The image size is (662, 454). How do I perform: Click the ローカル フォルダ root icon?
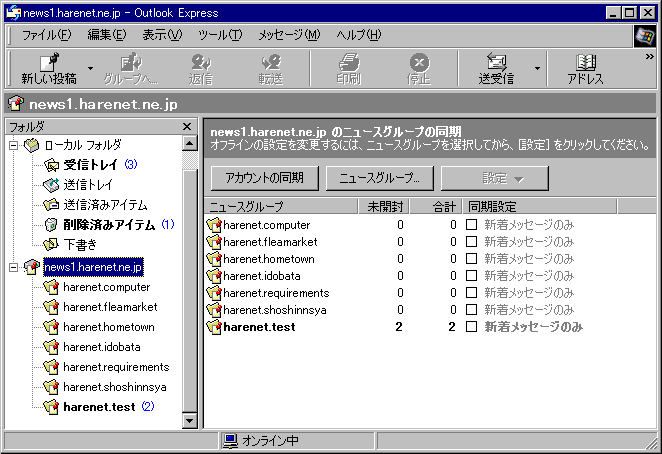[32, 145]
